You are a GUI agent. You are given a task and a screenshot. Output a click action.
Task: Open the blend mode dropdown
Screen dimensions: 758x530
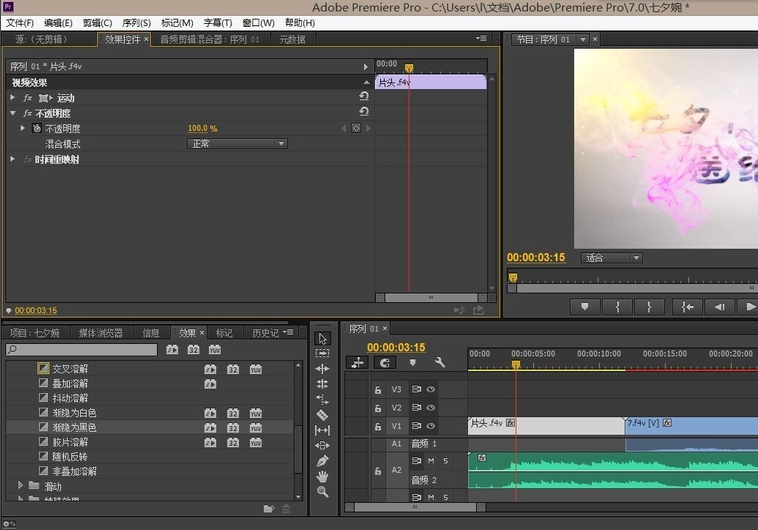coord(237,144)
